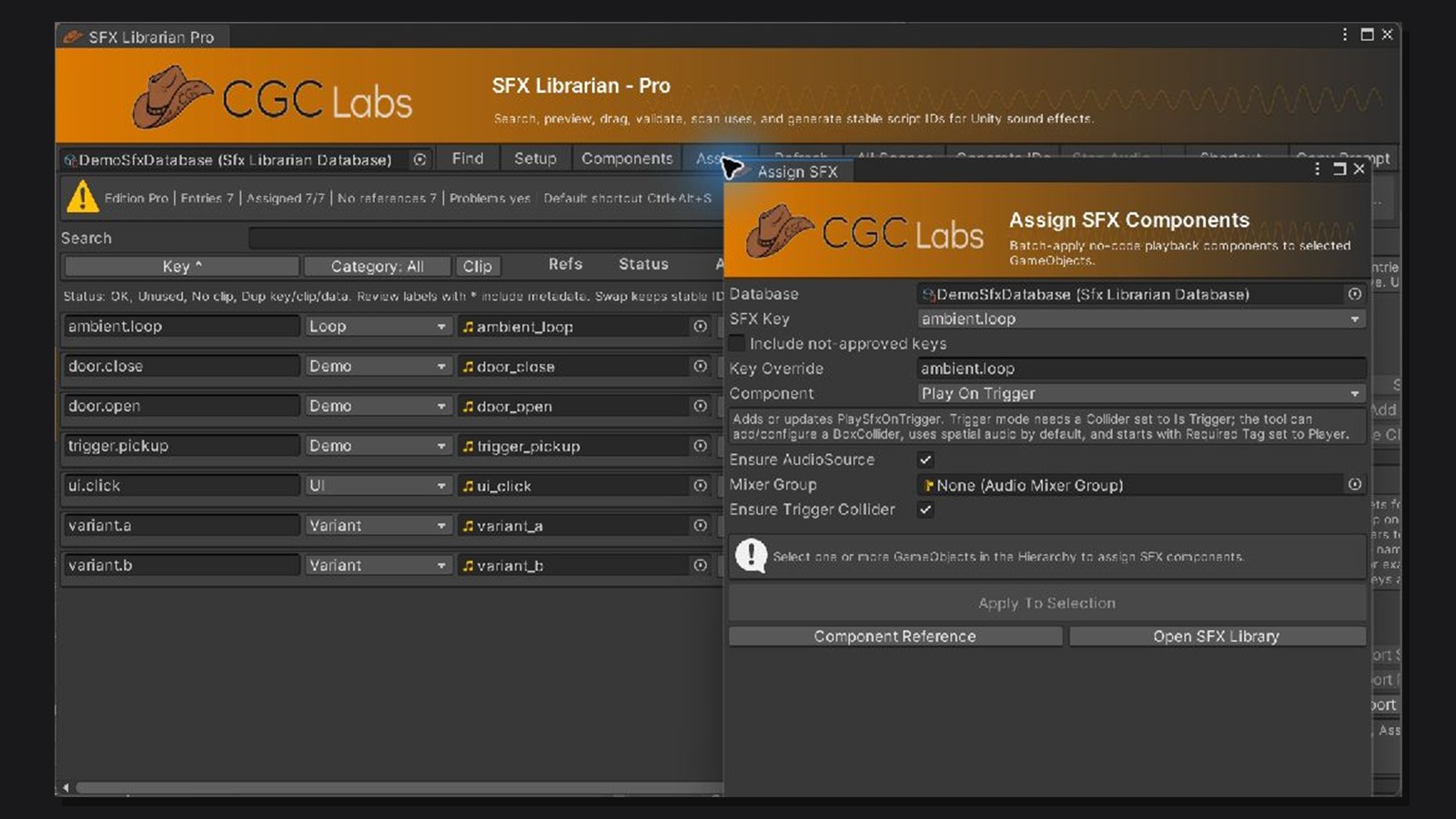Uncheck Ensure Trigger Collider checkbox

click(925, 510)
